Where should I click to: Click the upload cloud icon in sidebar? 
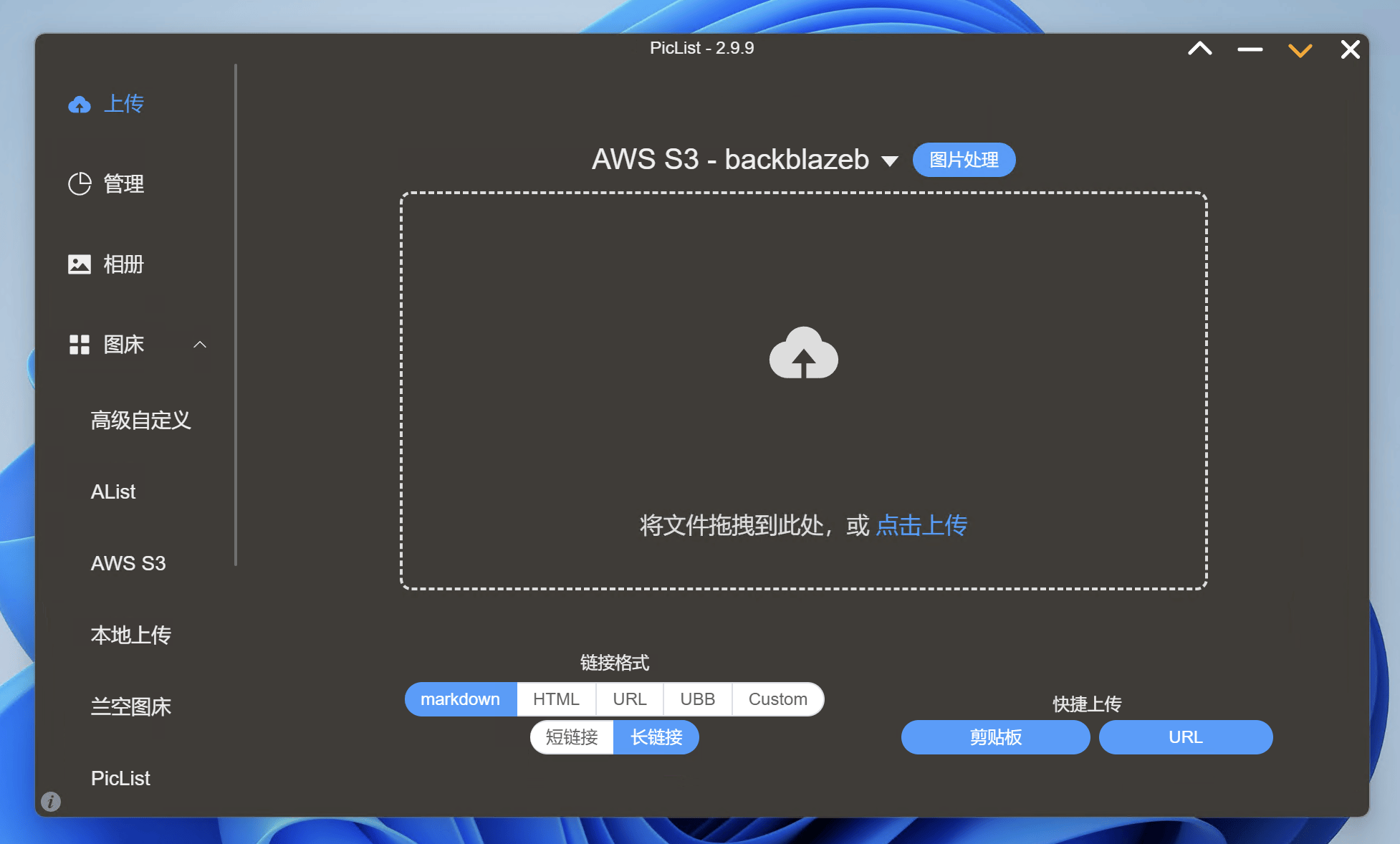tap(79, 105)
